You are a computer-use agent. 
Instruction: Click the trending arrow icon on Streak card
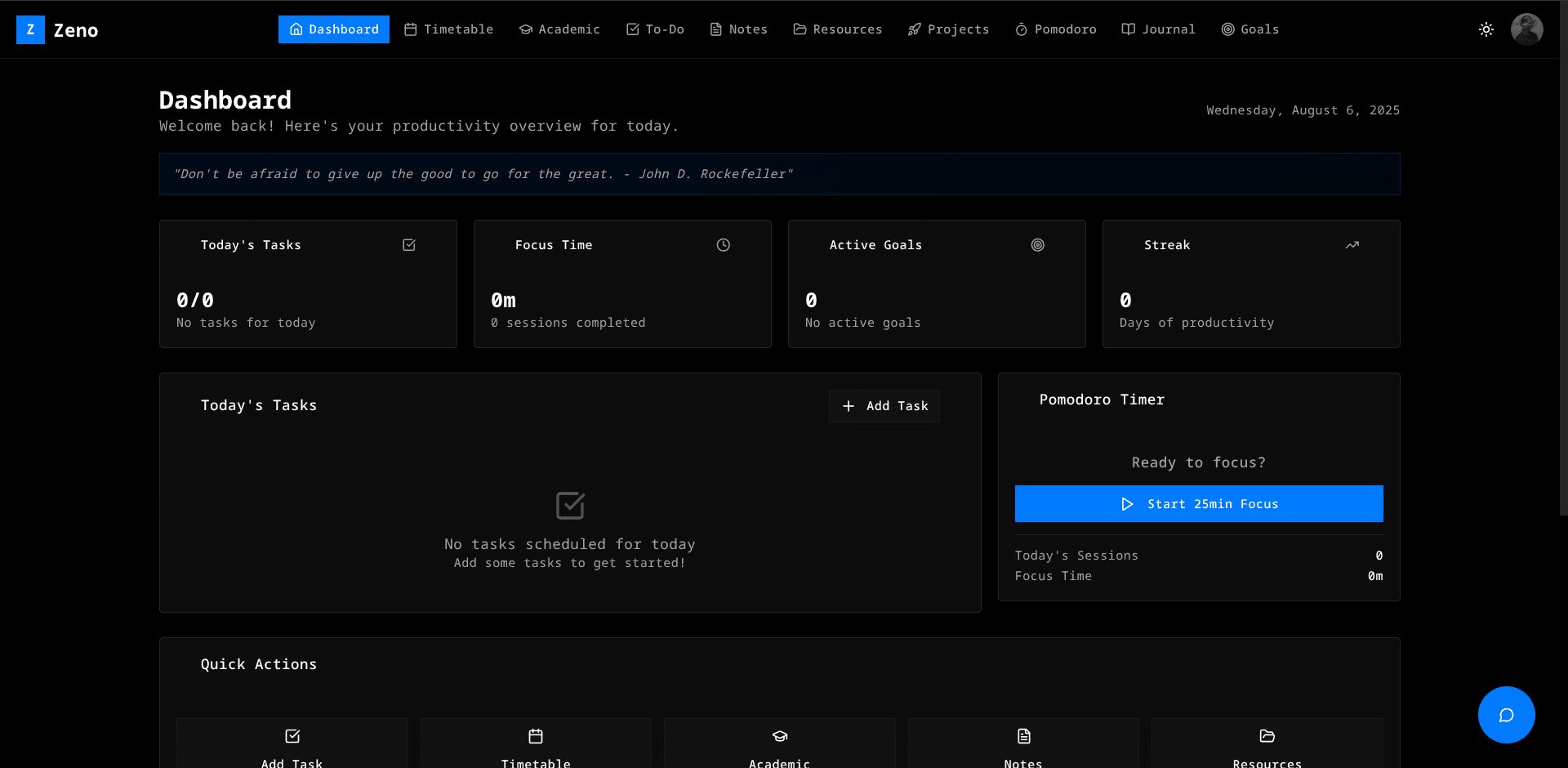click(1352, 245)
